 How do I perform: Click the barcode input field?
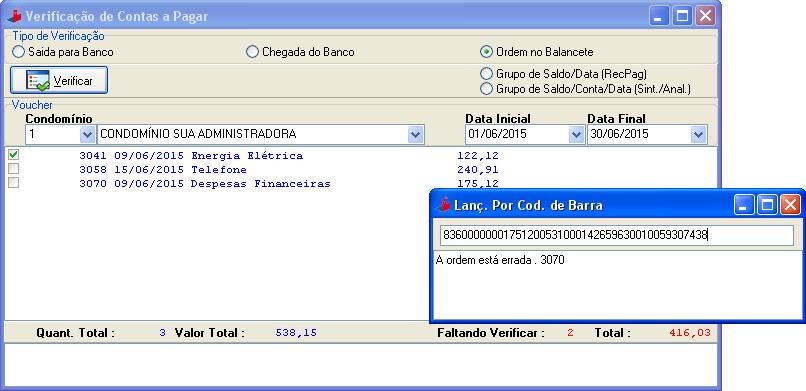(617, 235)
